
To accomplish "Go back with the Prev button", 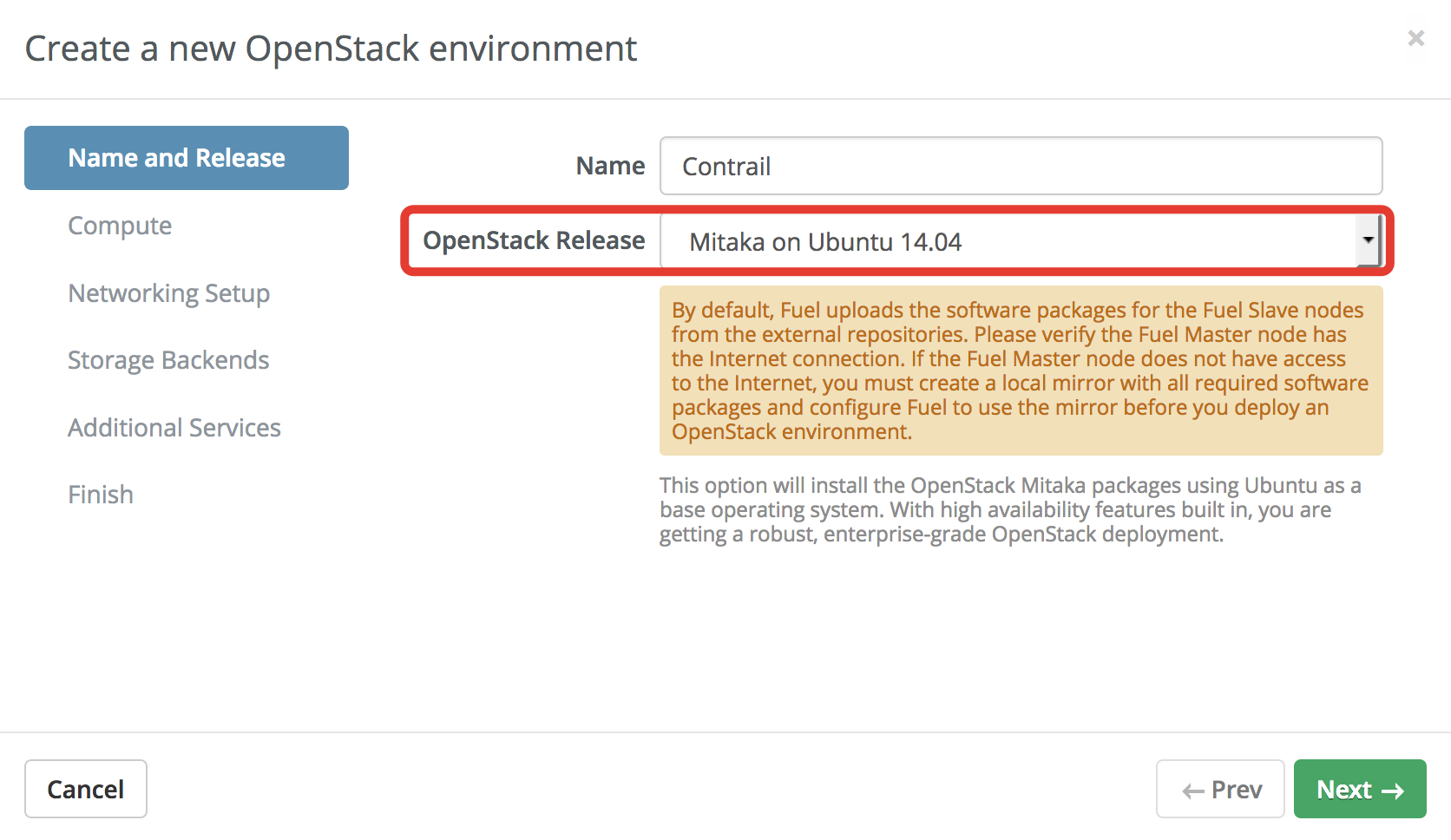I will (x=1220, y=789).
